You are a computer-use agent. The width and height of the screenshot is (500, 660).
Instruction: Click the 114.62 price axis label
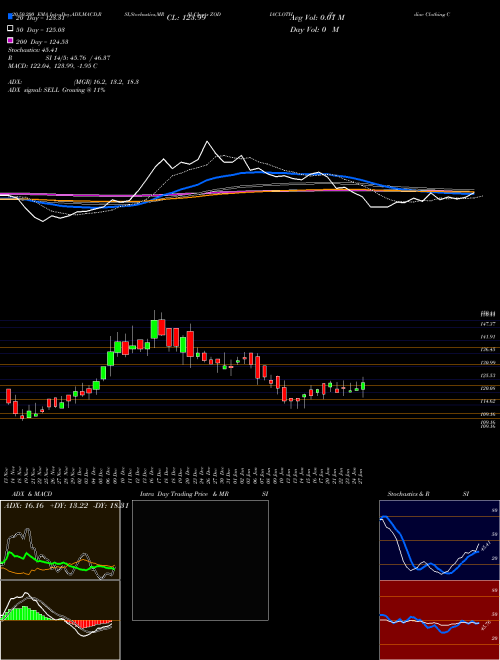[488, 401]
